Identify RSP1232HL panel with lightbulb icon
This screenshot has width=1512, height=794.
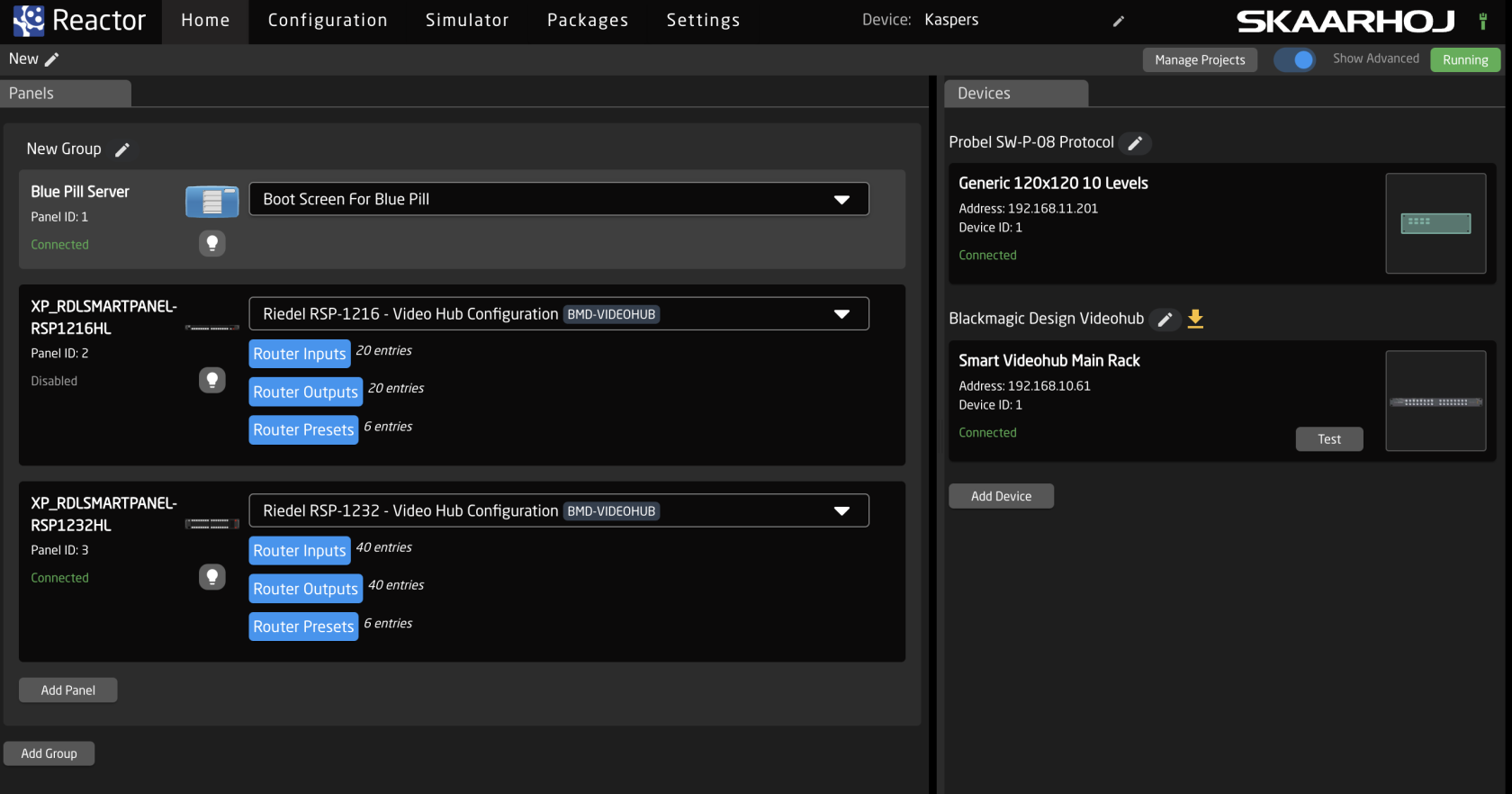[x=212, y=577]
